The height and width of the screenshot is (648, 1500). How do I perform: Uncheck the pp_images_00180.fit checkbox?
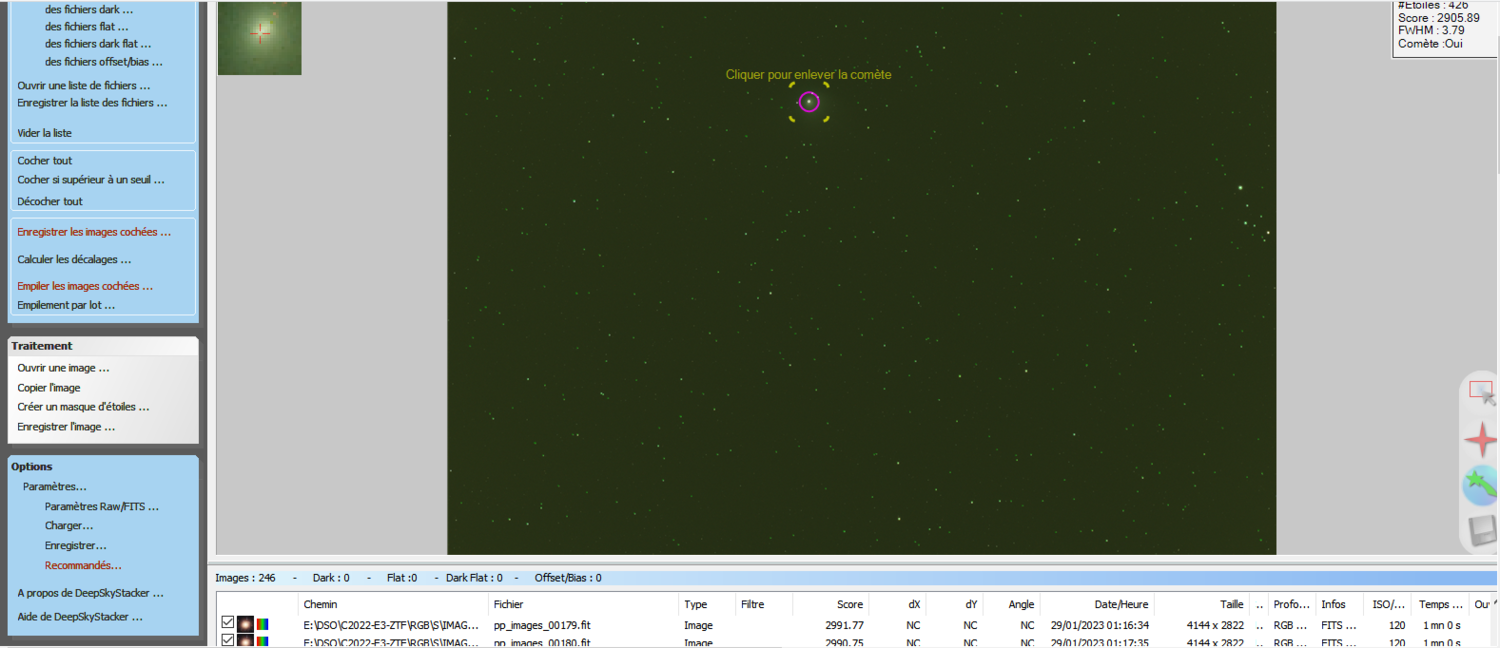click(228, 641)
